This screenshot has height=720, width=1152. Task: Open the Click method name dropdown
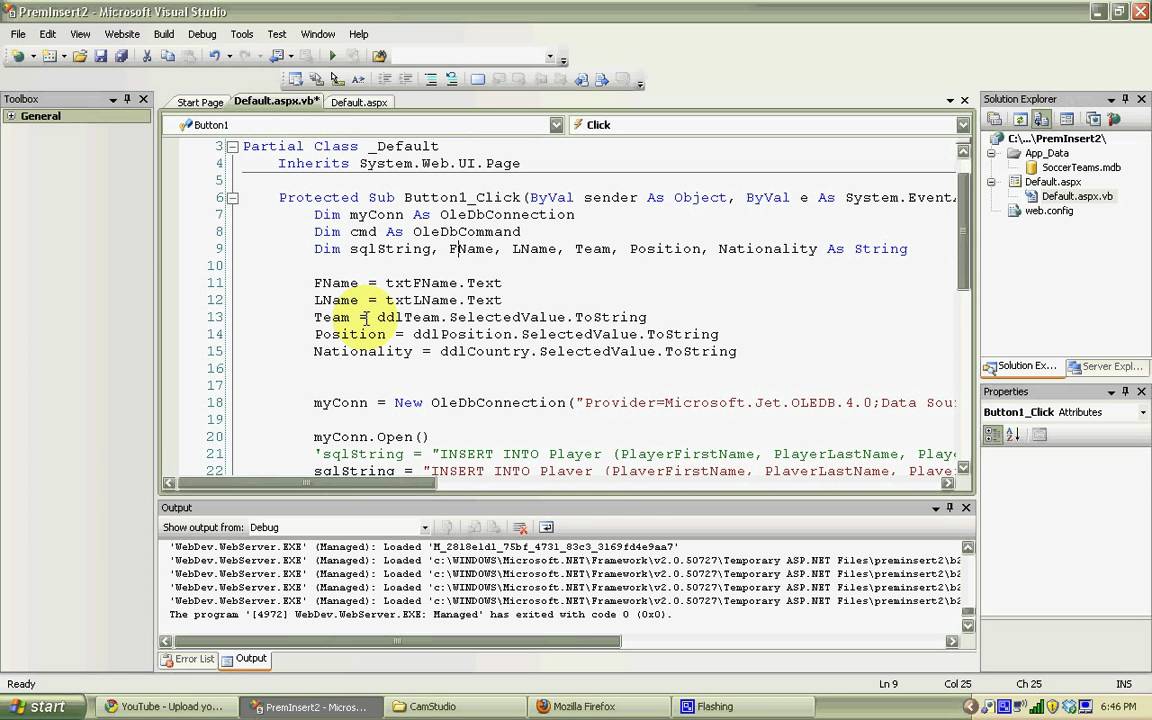coord(963,125)
